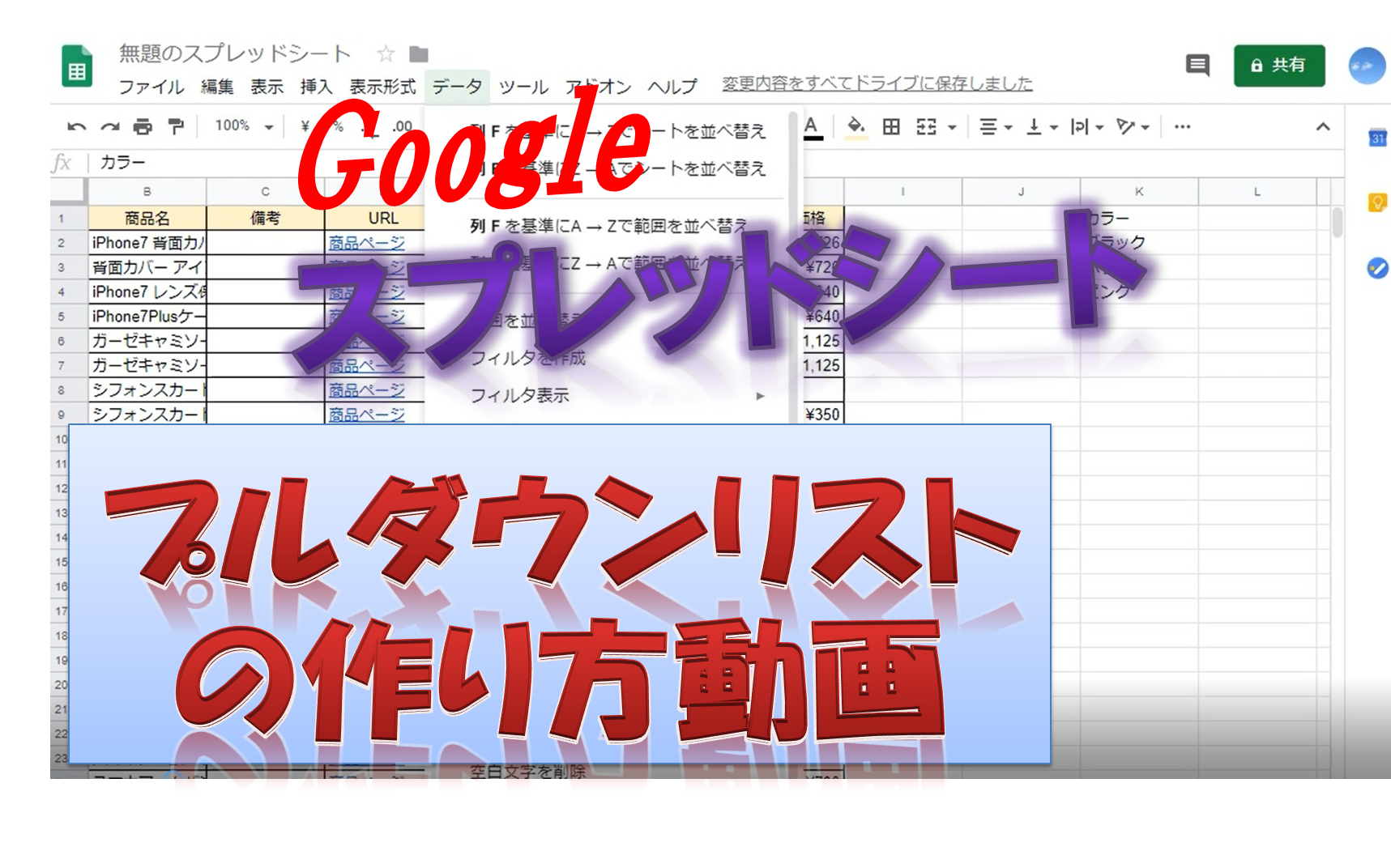This screenshot has width=1391, height=868.
Task: Click the undo arrow icon
Action: click(77, 126)
